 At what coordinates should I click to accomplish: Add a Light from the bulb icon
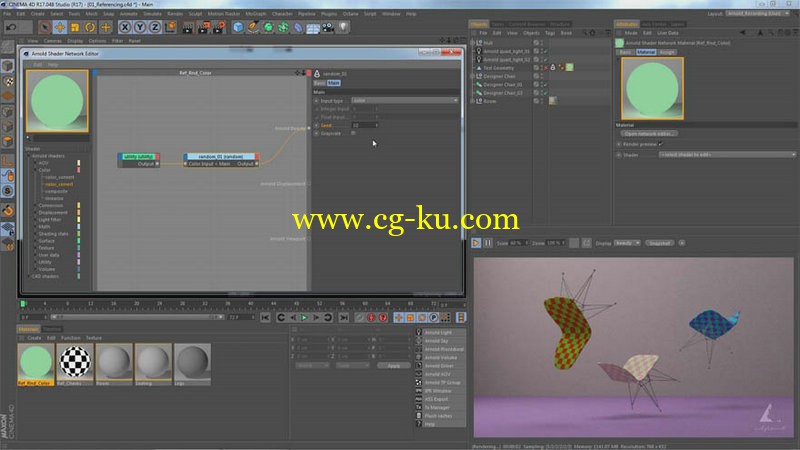pos(343,27)
